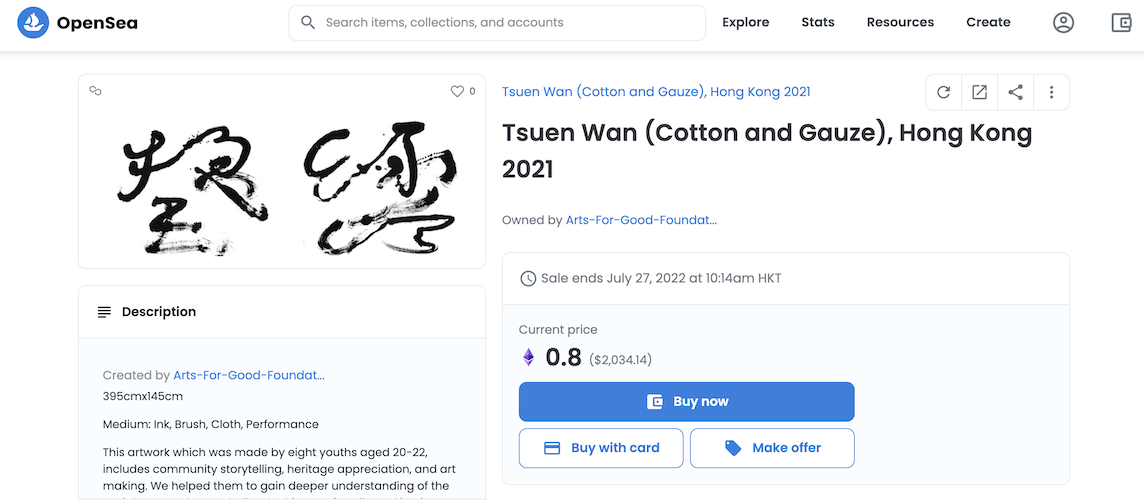1144x500 pixels.
Task: Focus the search items and collections field
Action: (497, 23)
